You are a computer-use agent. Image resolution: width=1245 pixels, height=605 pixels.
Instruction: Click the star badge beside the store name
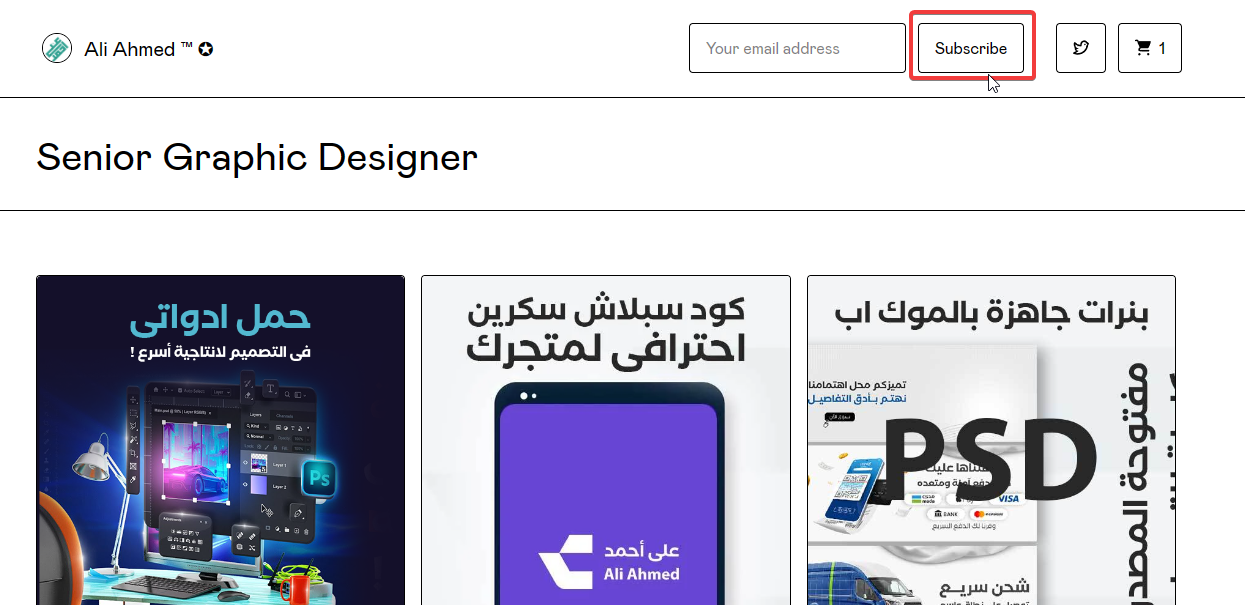pyautogui.click(x=205, y=47)
